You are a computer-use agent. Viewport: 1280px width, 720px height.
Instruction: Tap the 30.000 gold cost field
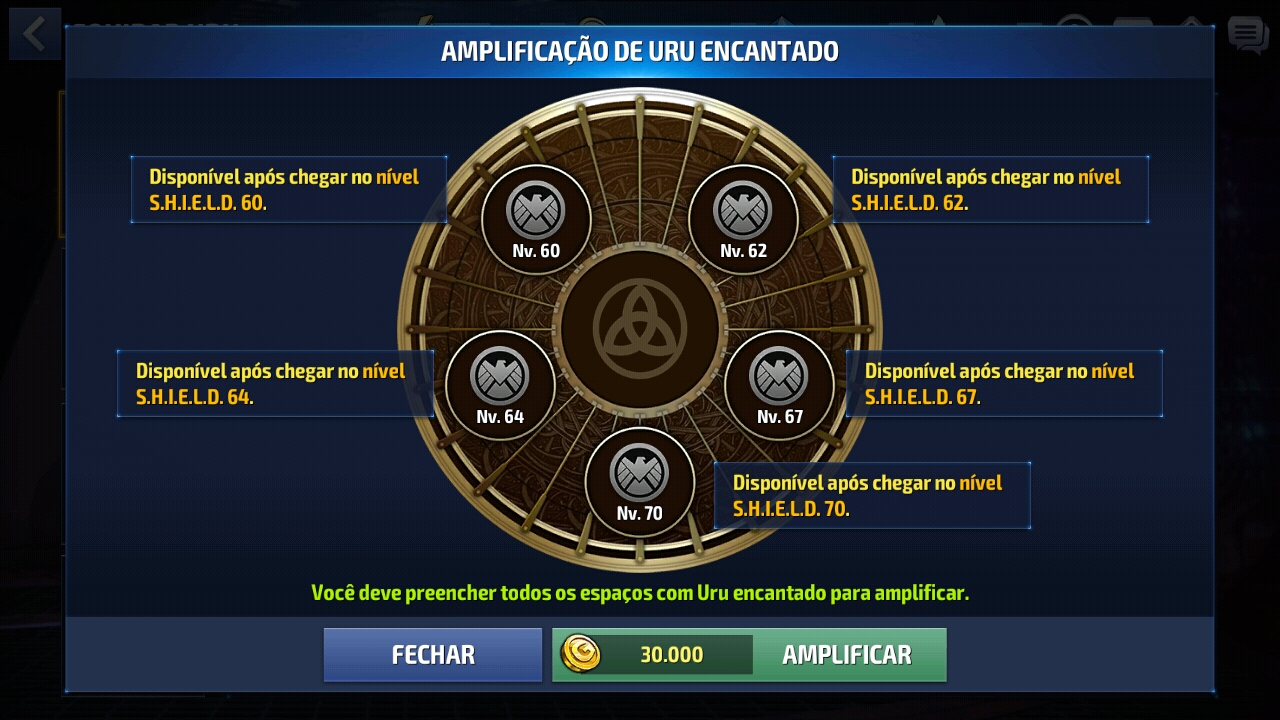(672, 655)
